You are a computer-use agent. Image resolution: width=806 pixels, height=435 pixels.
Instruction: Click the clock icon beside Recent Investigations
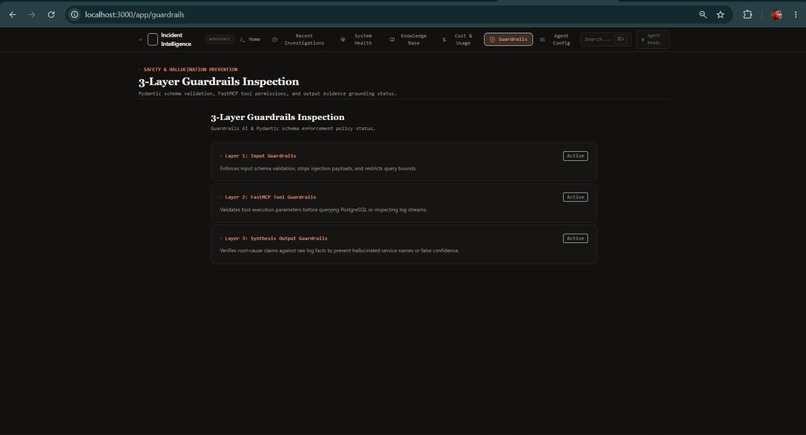(274, 40)
